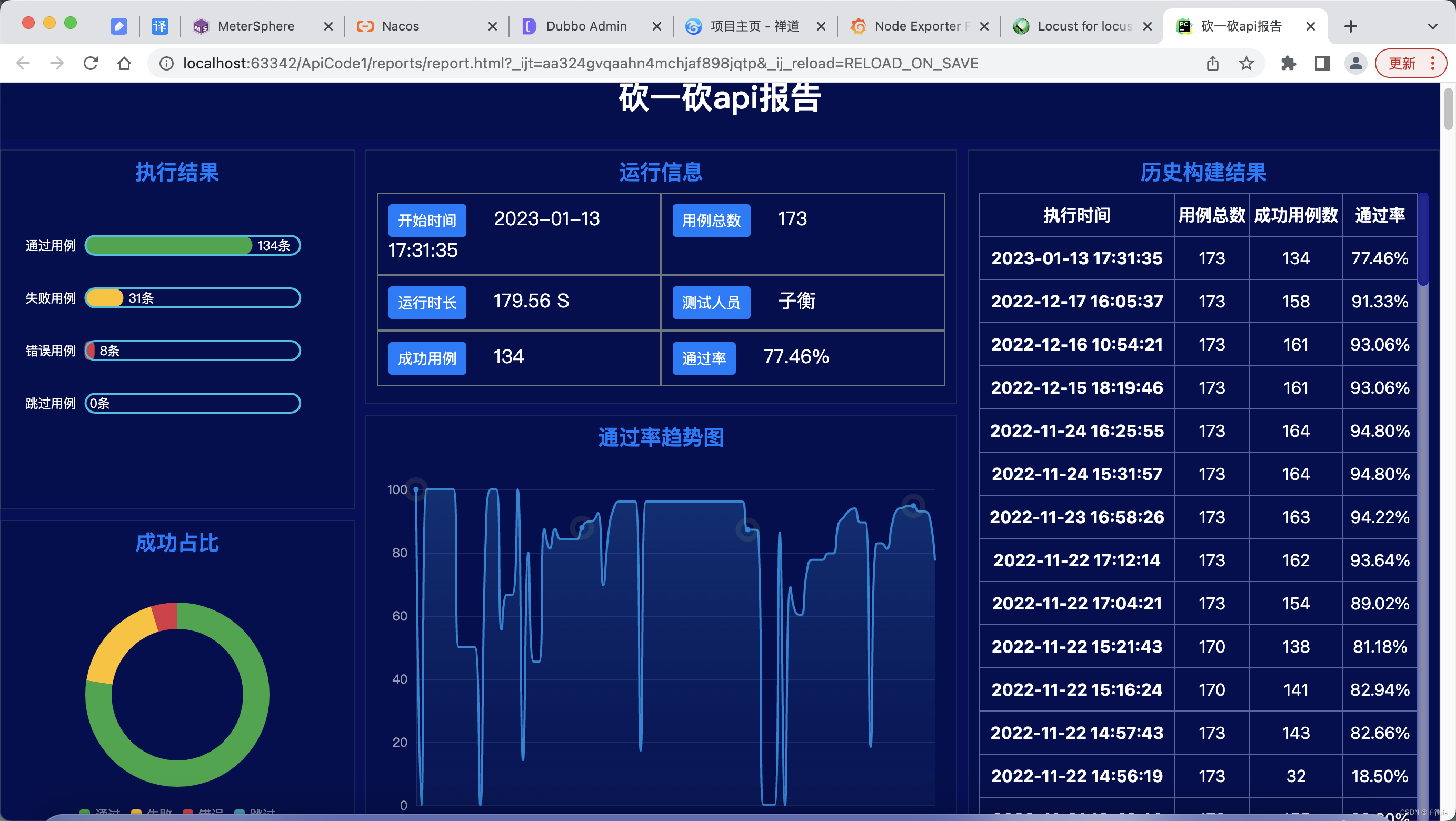Click the 执行时间 column header
The image size is (1456, 821).
[x=1076, y=215]
